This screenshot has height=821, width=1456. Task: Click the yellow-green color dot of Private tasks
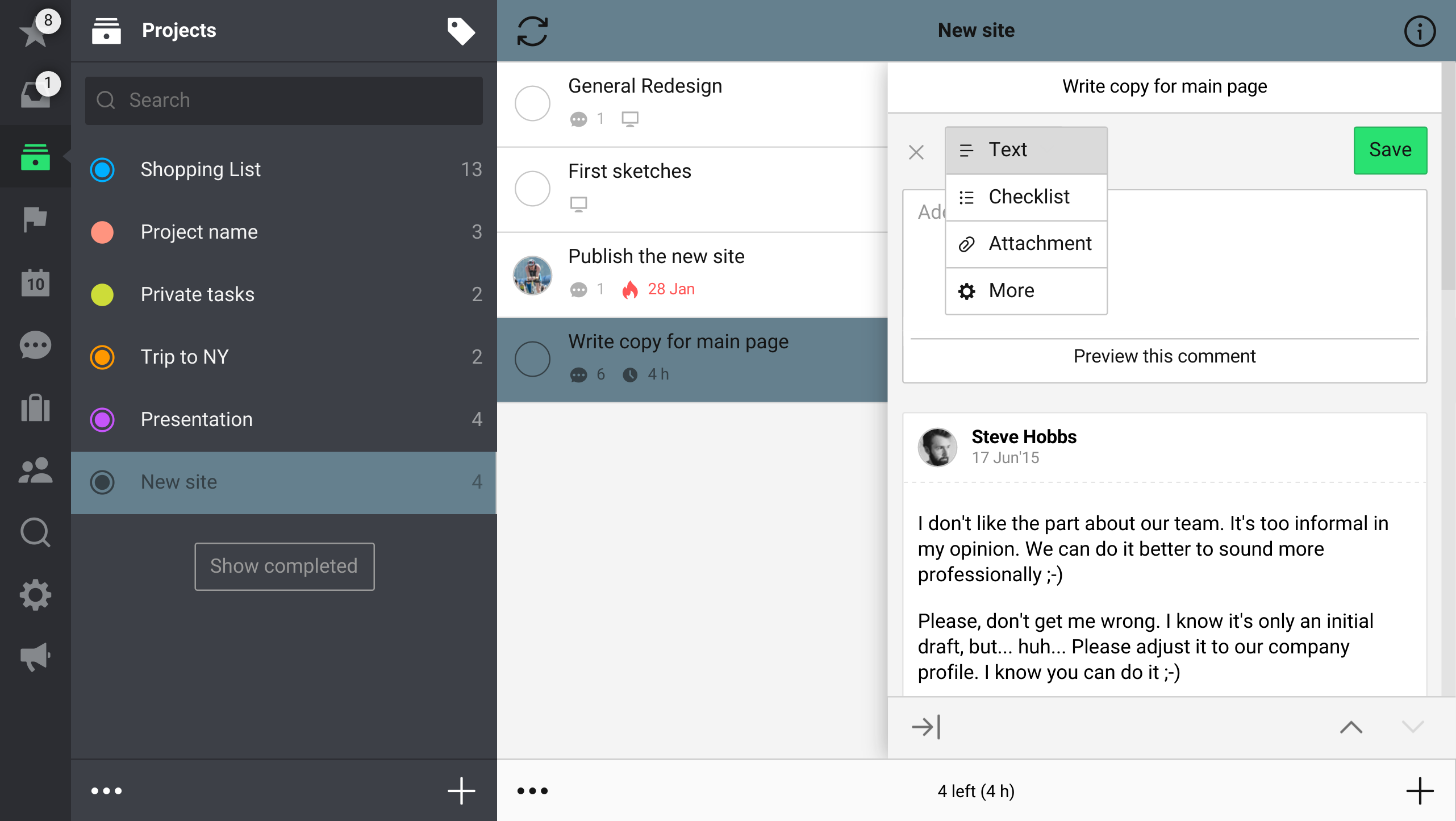pyautogui.click(x=102, y=294)
